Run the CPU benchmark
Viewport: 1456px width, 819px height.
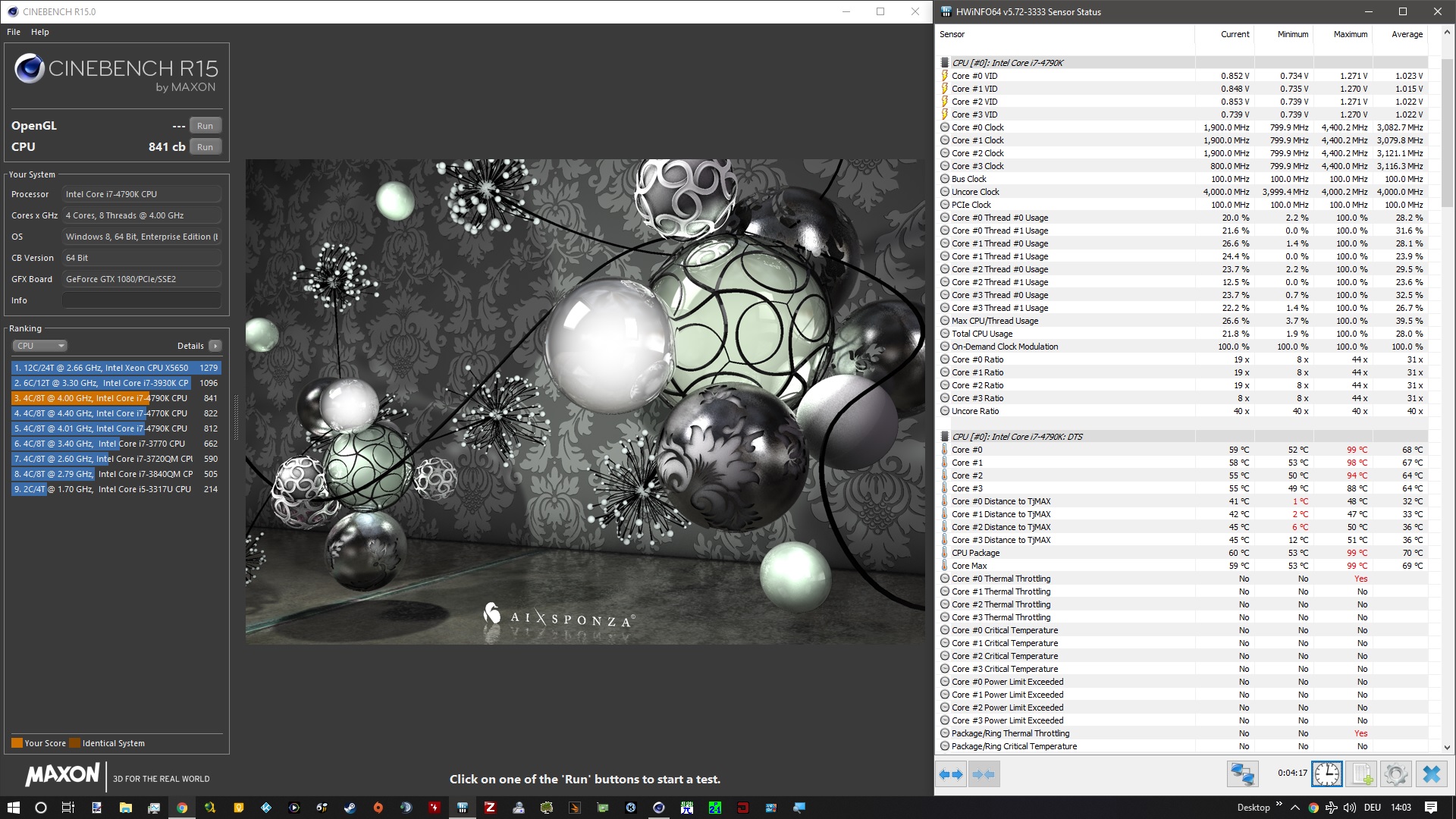click(x=205, y=147)
